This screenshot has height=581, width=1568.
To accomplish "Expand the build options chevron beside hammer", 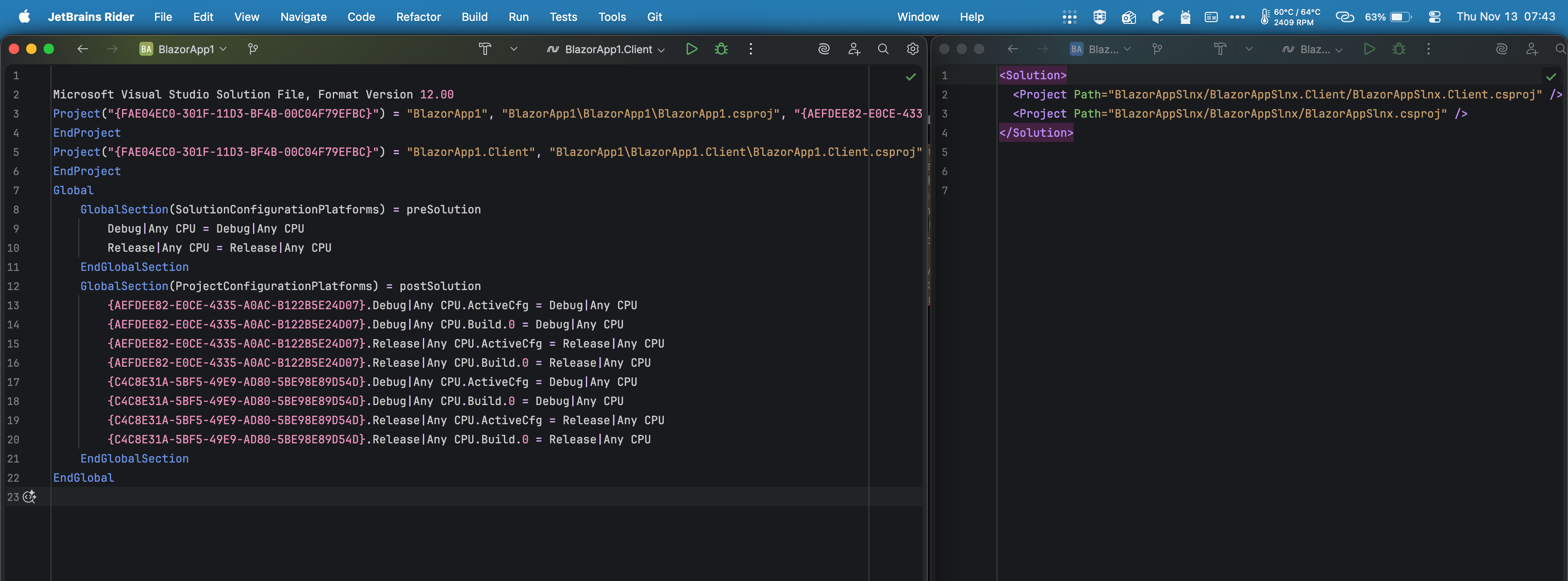I will [x=514, y=49].
